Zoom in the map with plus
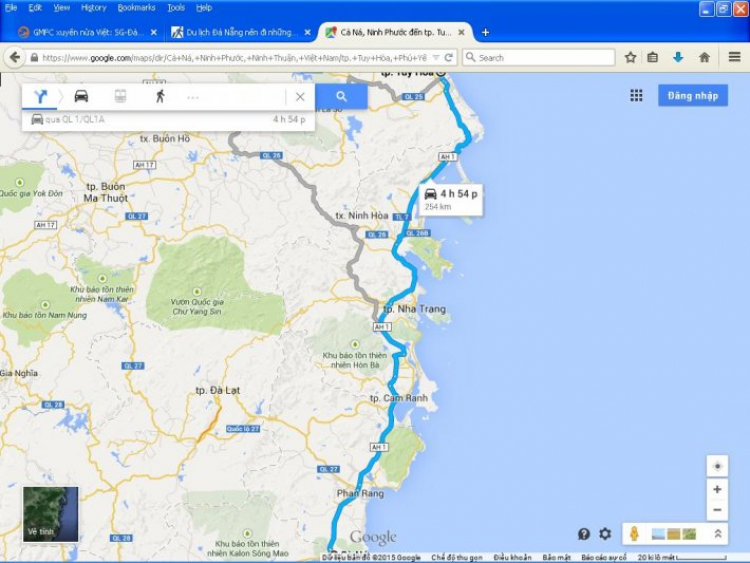750x563 pixels. (717, 489)
